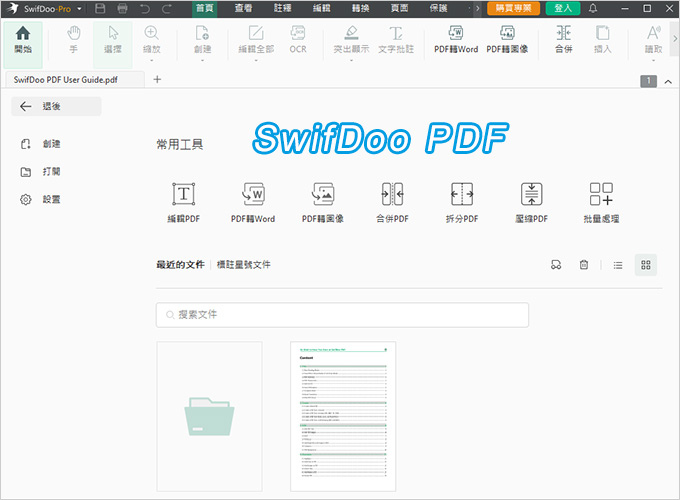Save the document with the floppy icon

pyautogui.click(x=100, y=8)
